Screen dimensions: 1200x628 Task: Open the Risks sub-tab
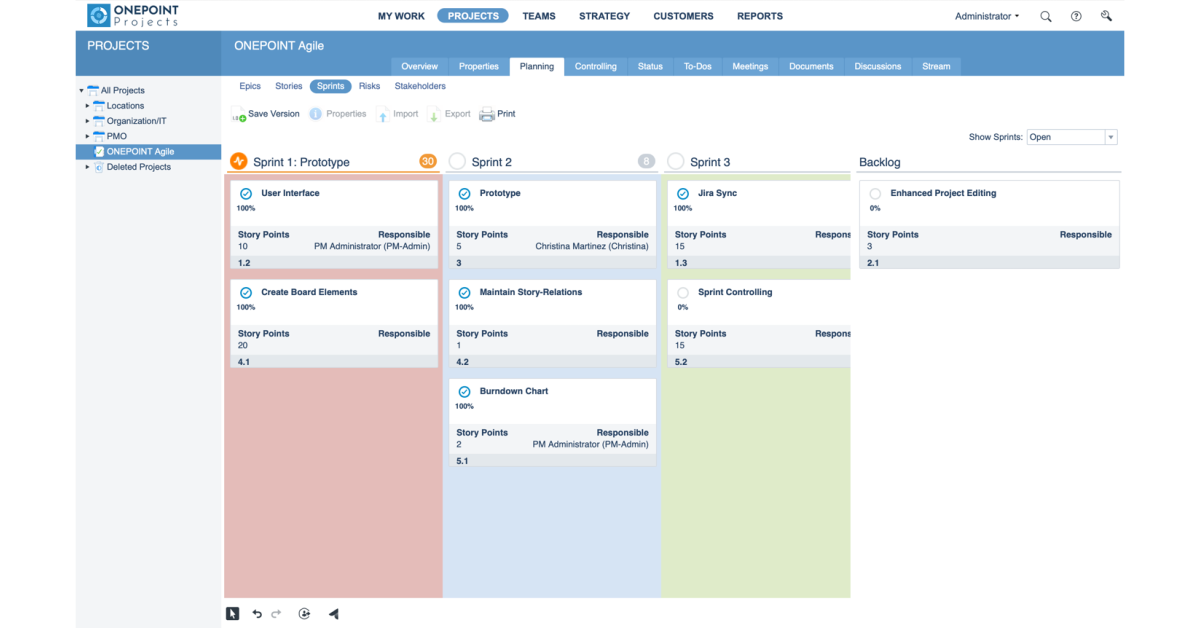(x=370, y=86)
